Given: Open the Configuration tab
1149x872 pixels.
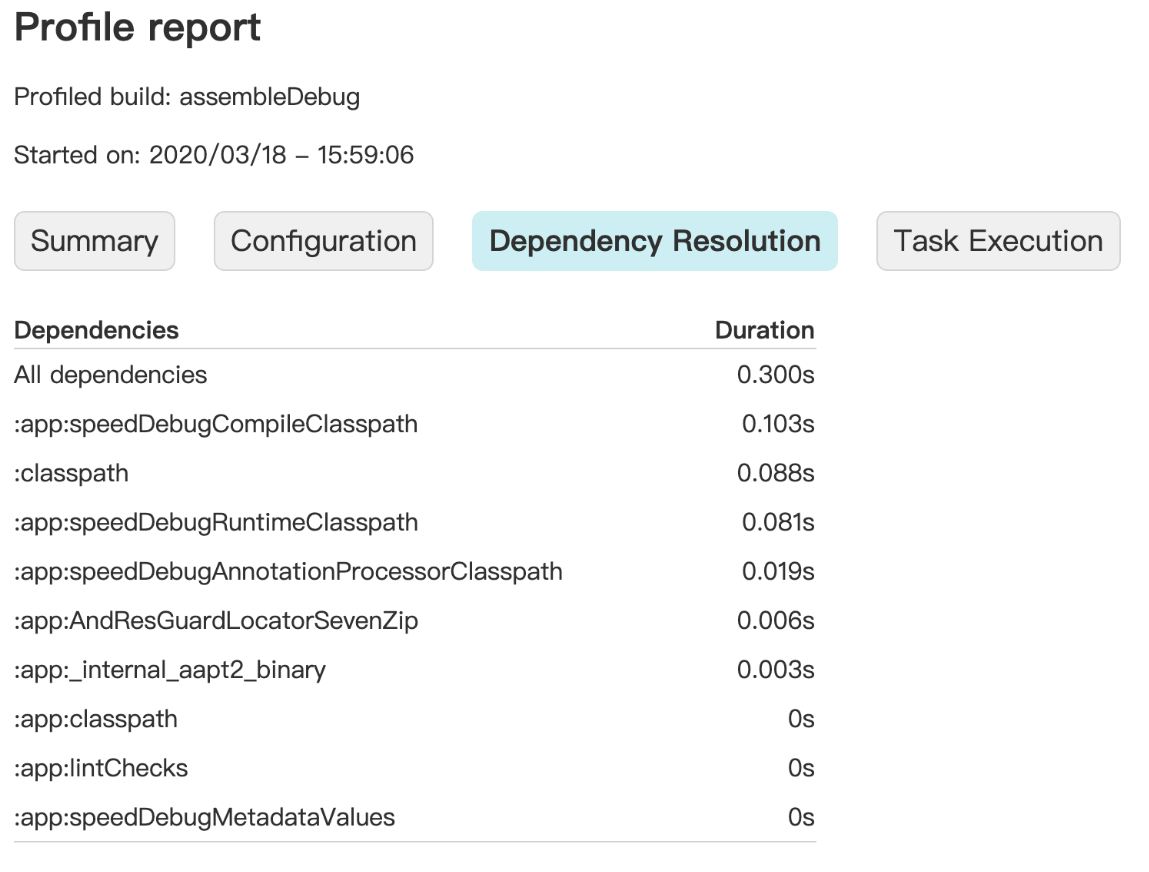Looking at the screenshot, I should click(323, 240).
